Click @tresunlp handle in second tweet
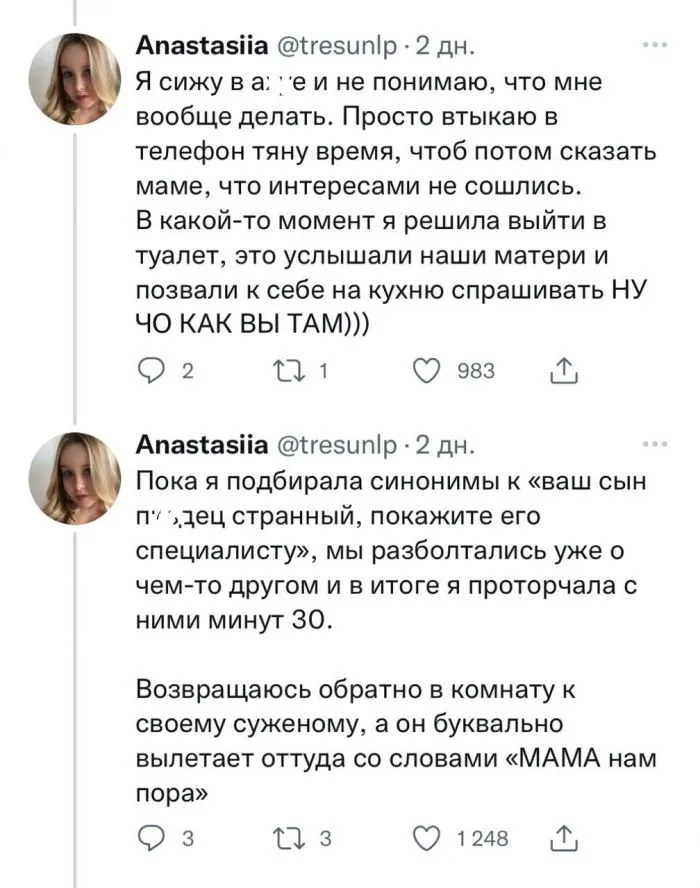 click(x=330, y=443)
